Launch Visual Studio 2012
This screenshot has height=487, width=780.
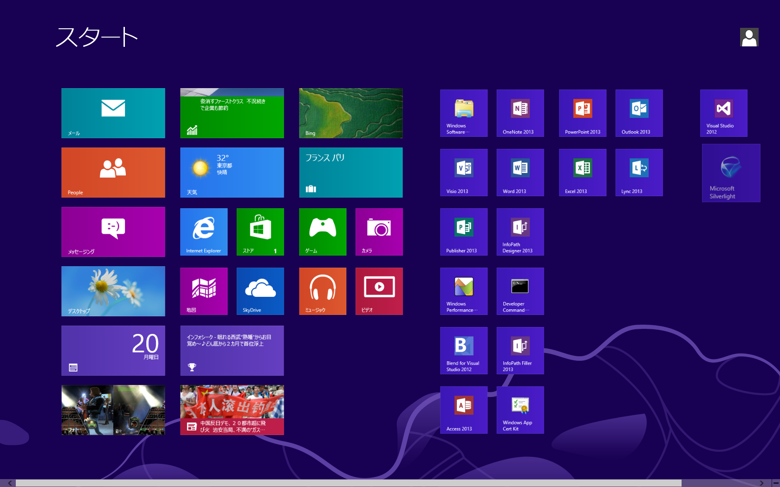723,113
